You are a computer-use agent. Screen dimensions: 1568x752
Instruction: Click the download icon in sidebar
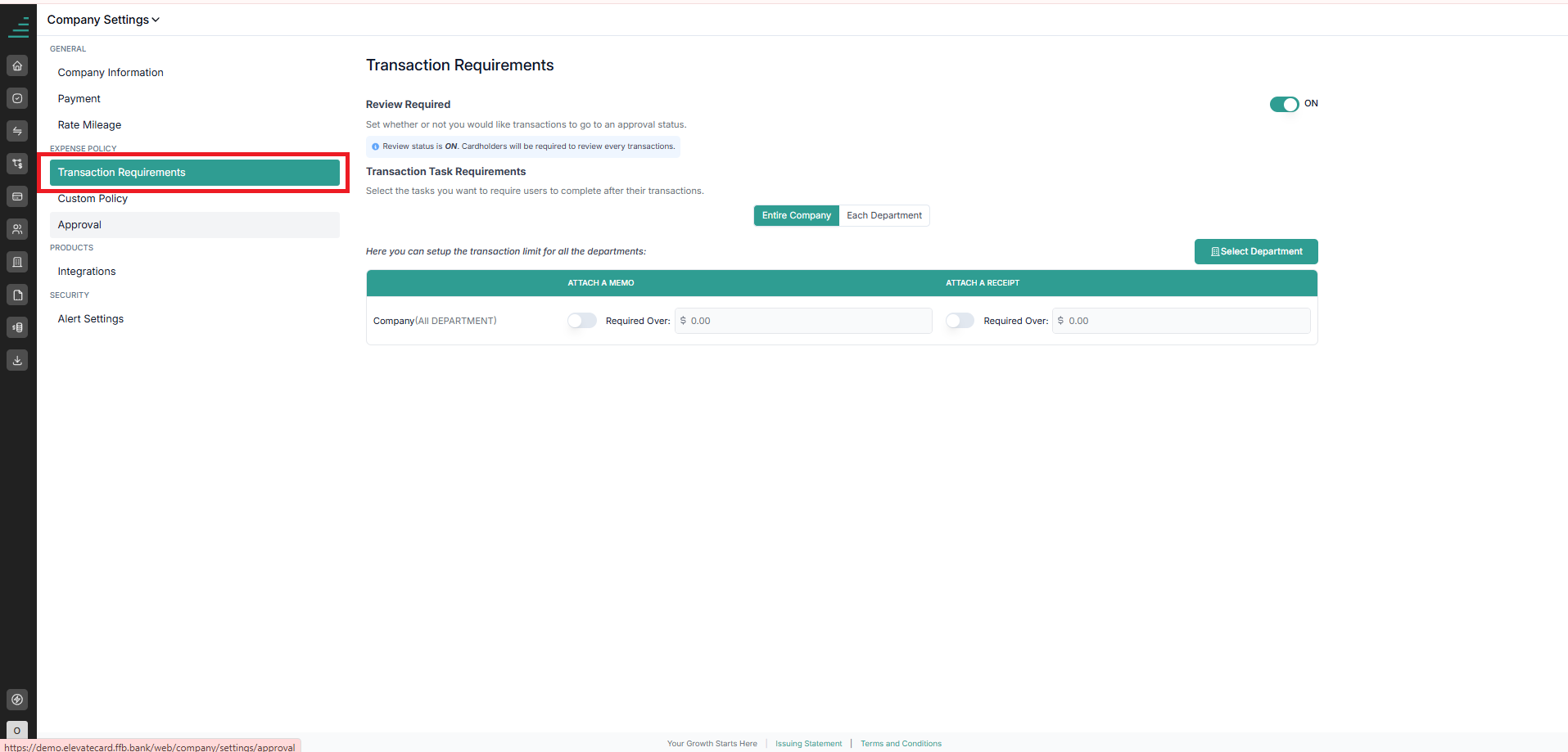click(x=17, y=360)
